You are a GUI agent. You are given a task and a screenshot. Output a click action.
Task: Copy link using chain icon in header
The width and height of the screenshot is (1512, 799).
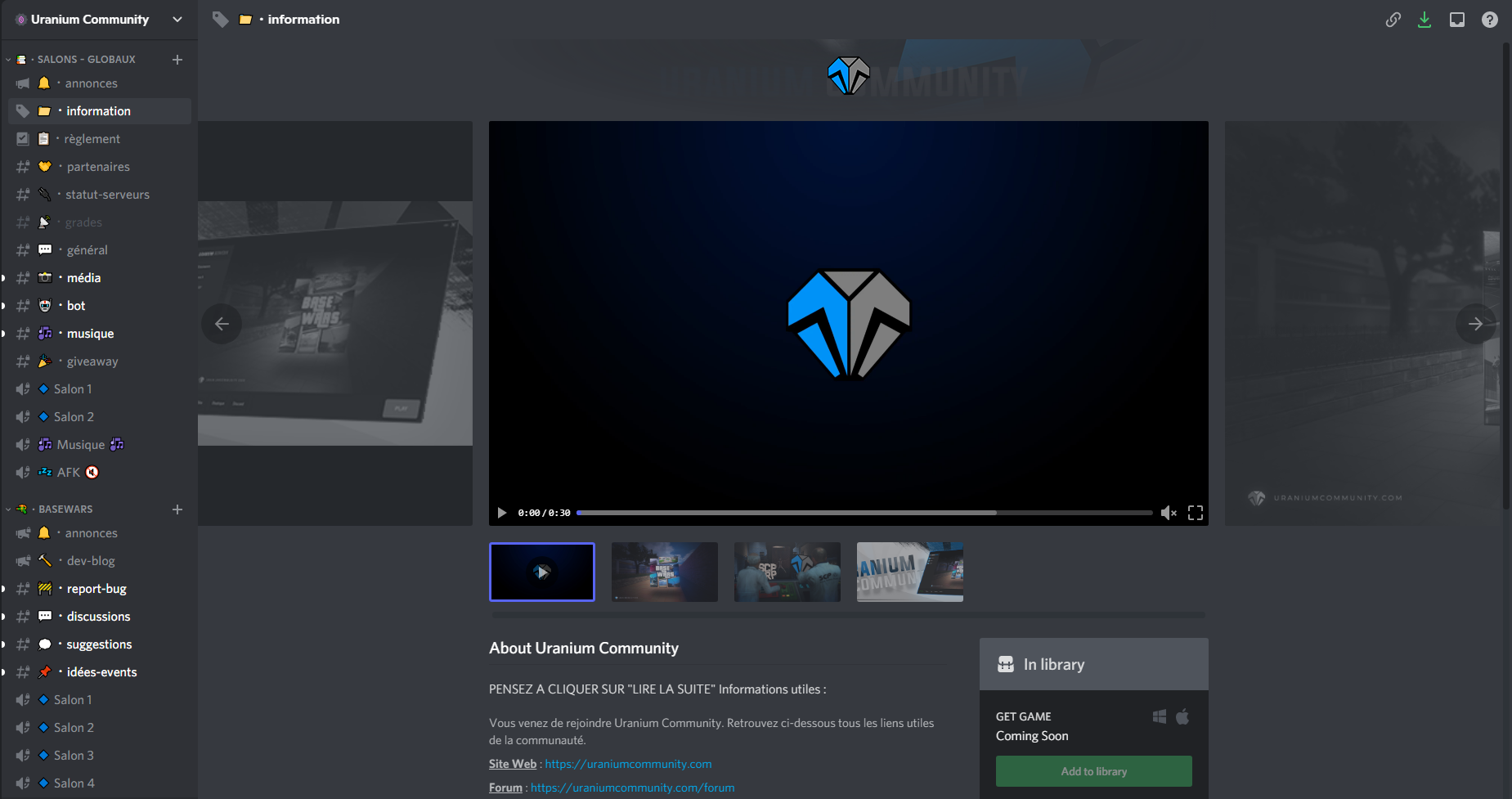(1393, 20)
